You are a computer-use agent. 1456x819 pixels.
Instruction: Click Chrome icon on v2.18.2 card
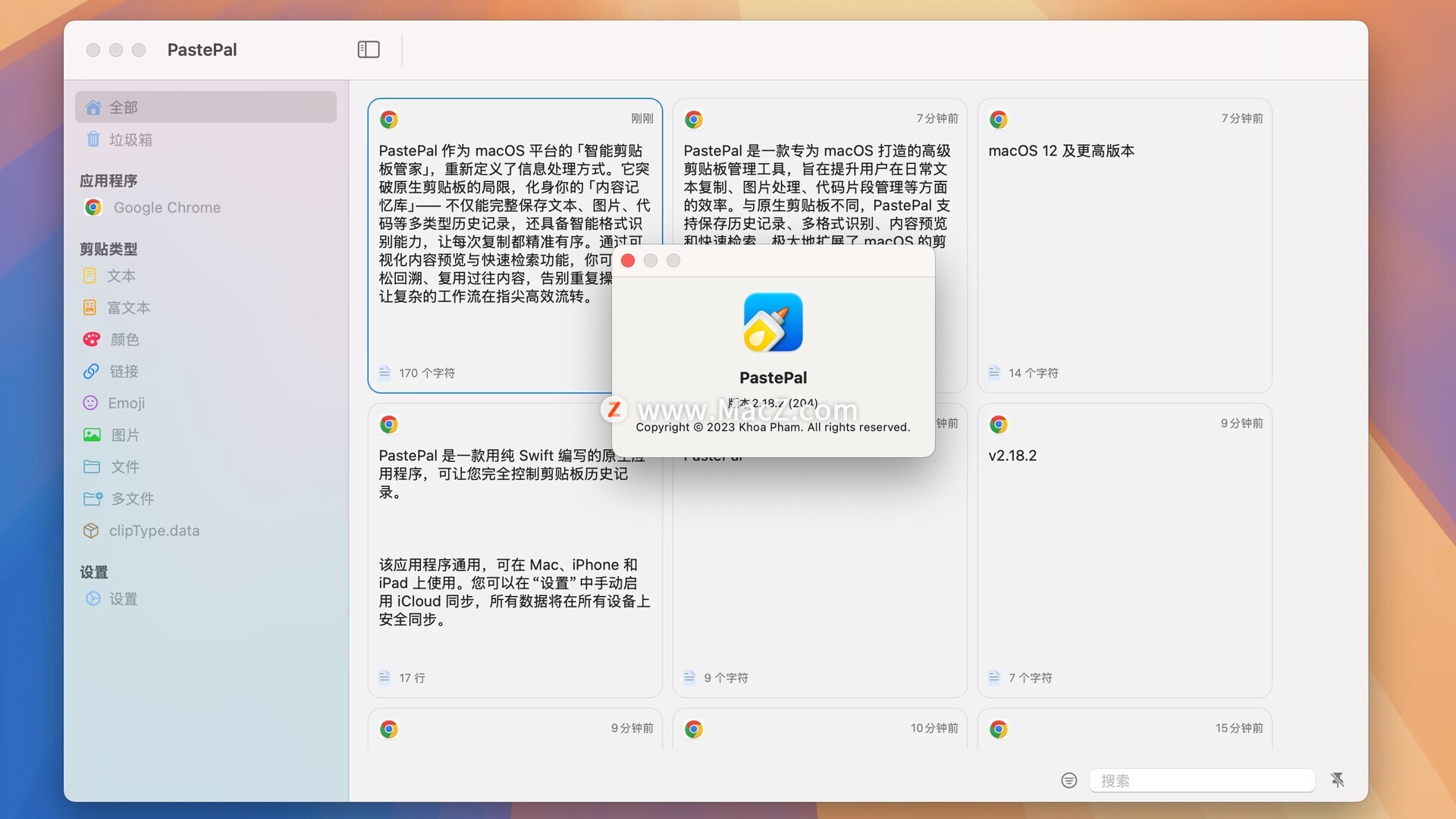999,424
